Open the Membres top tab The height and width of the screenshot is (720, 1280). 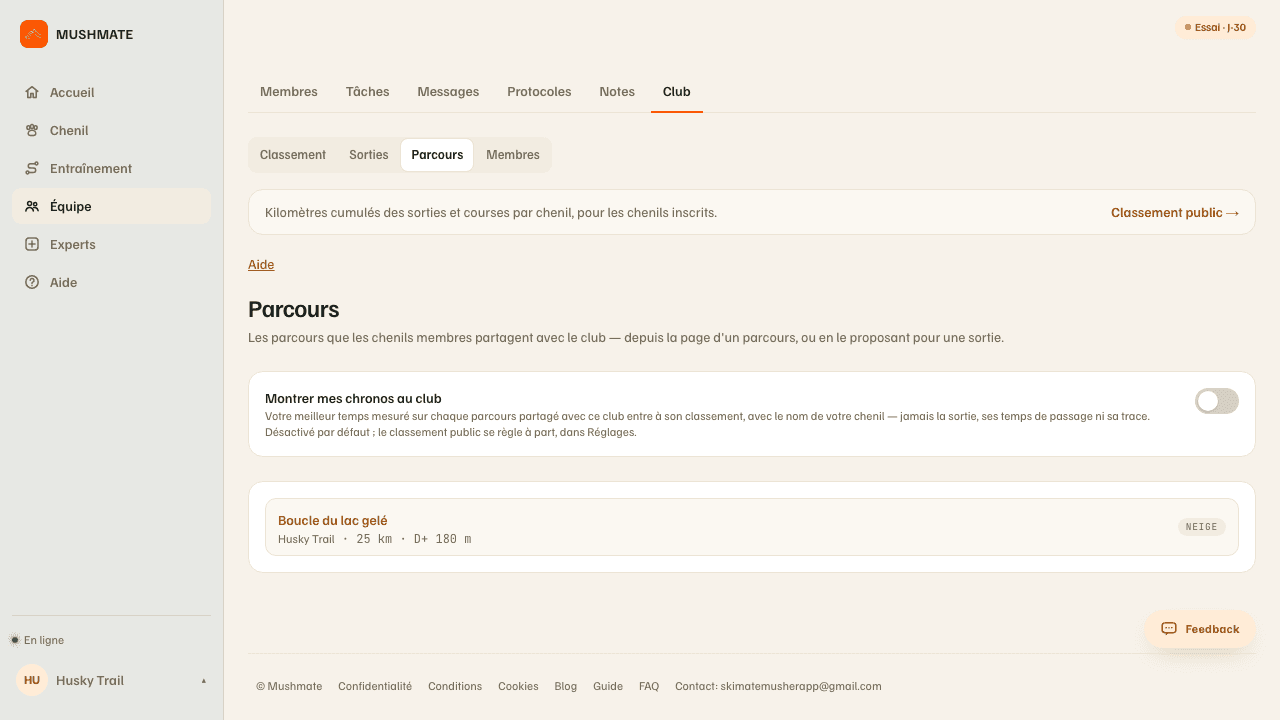tap(289, 92)
